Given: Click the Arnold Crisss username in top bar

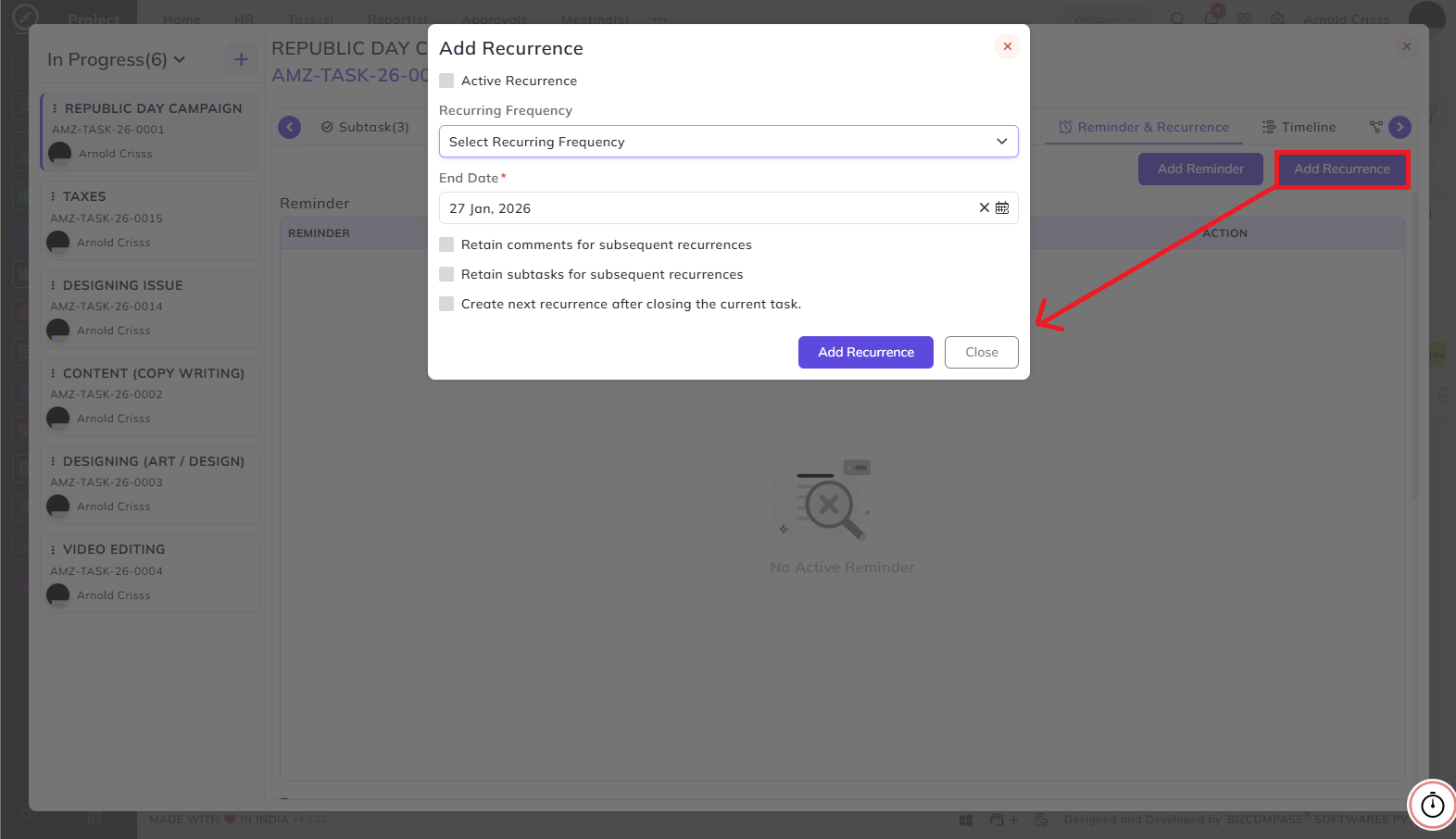Looking at the screenshot, I should pyautogui.click(x=1346, y=19).
